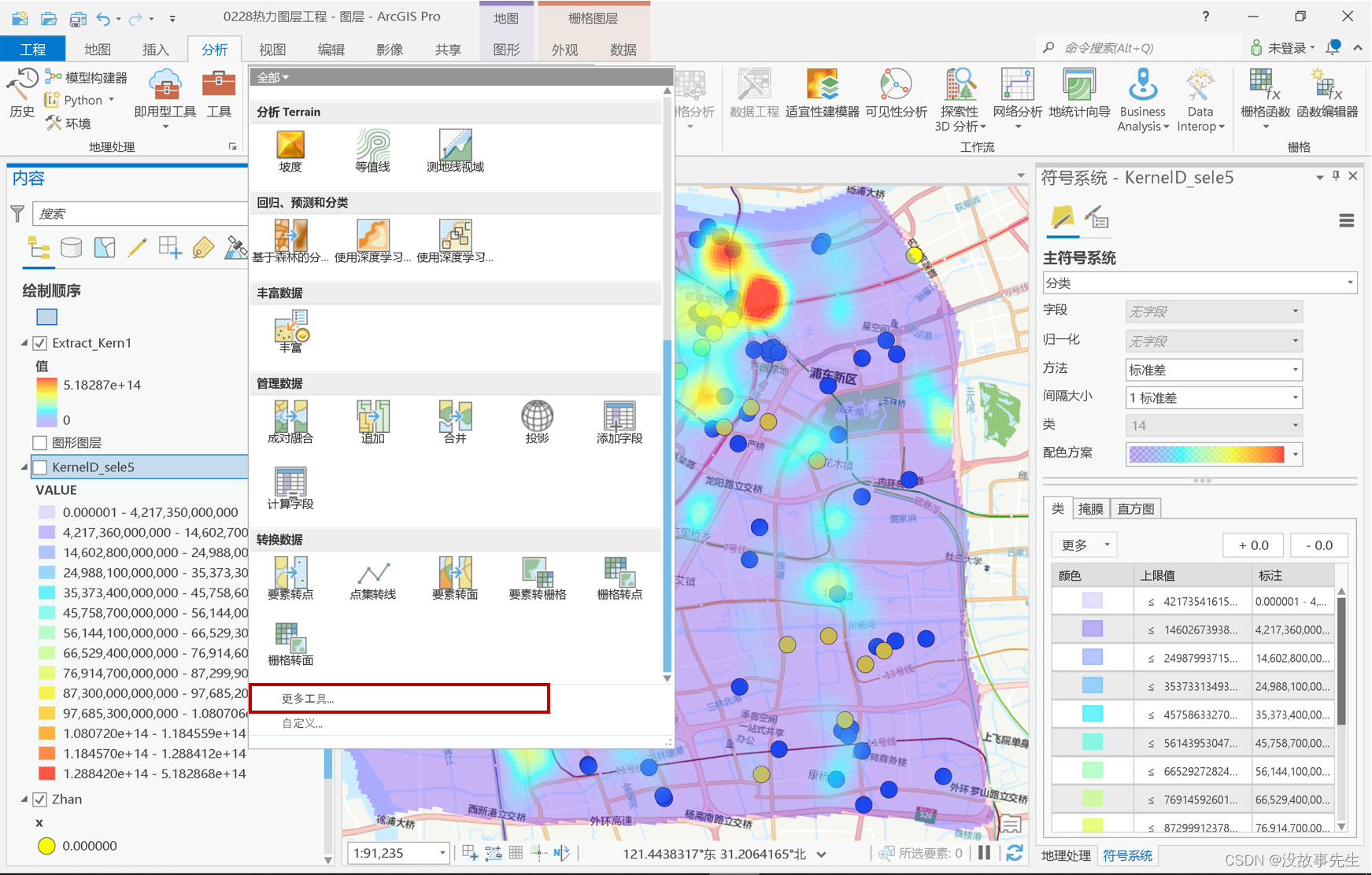Open the 方法 标准差 dropdown
The image size is (1372, 875).
tap(1214, 370)
